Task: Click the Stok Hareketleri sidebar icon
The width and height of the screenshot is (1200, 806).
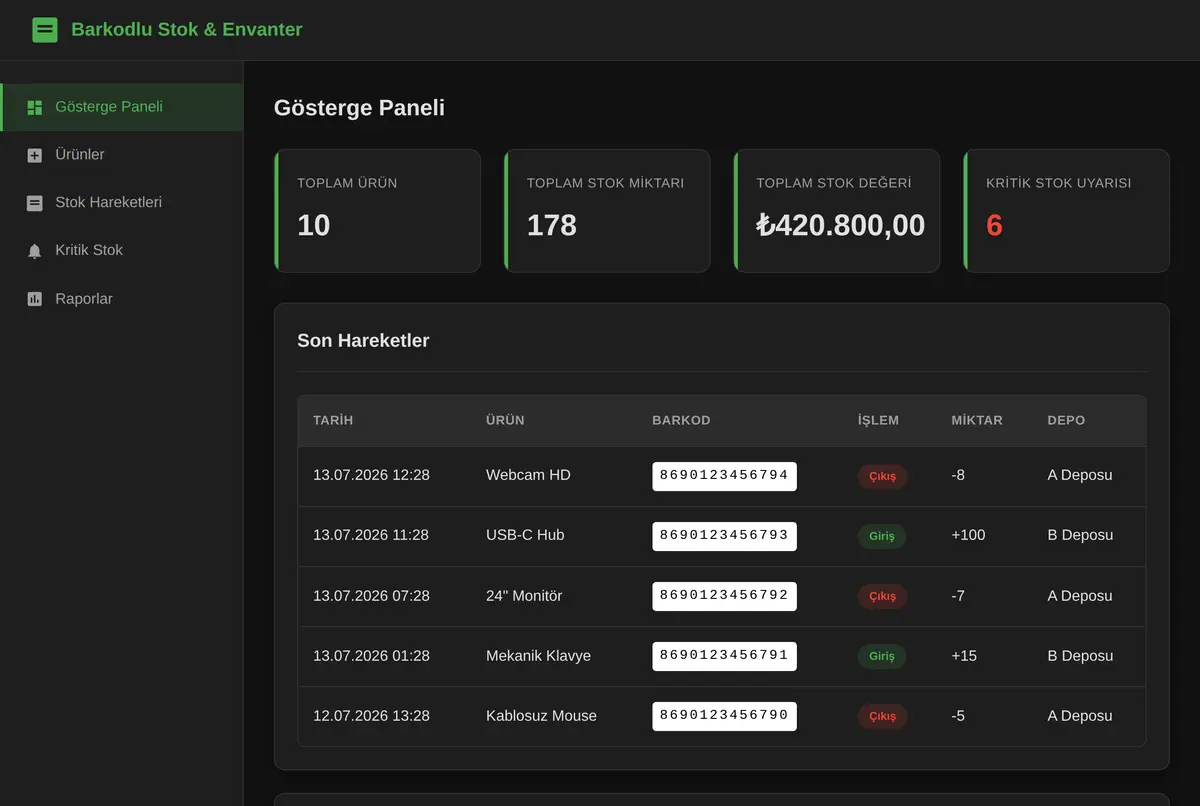Action: pos(35,203)
